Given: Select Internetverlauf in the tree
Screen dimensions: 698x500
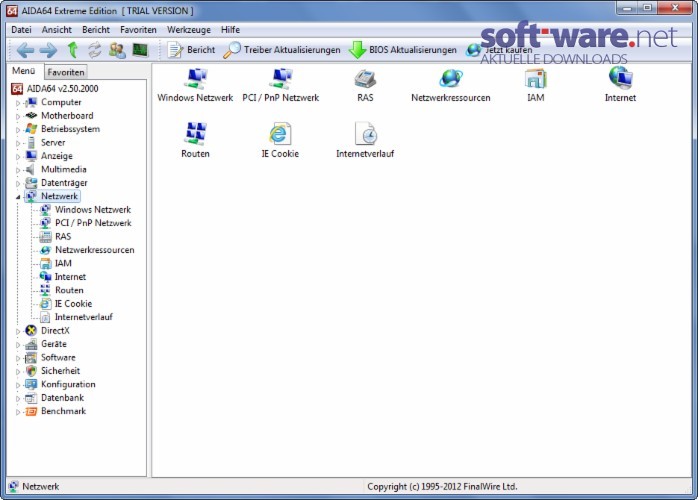Looking at the screenshot, I should coord(83,317).
